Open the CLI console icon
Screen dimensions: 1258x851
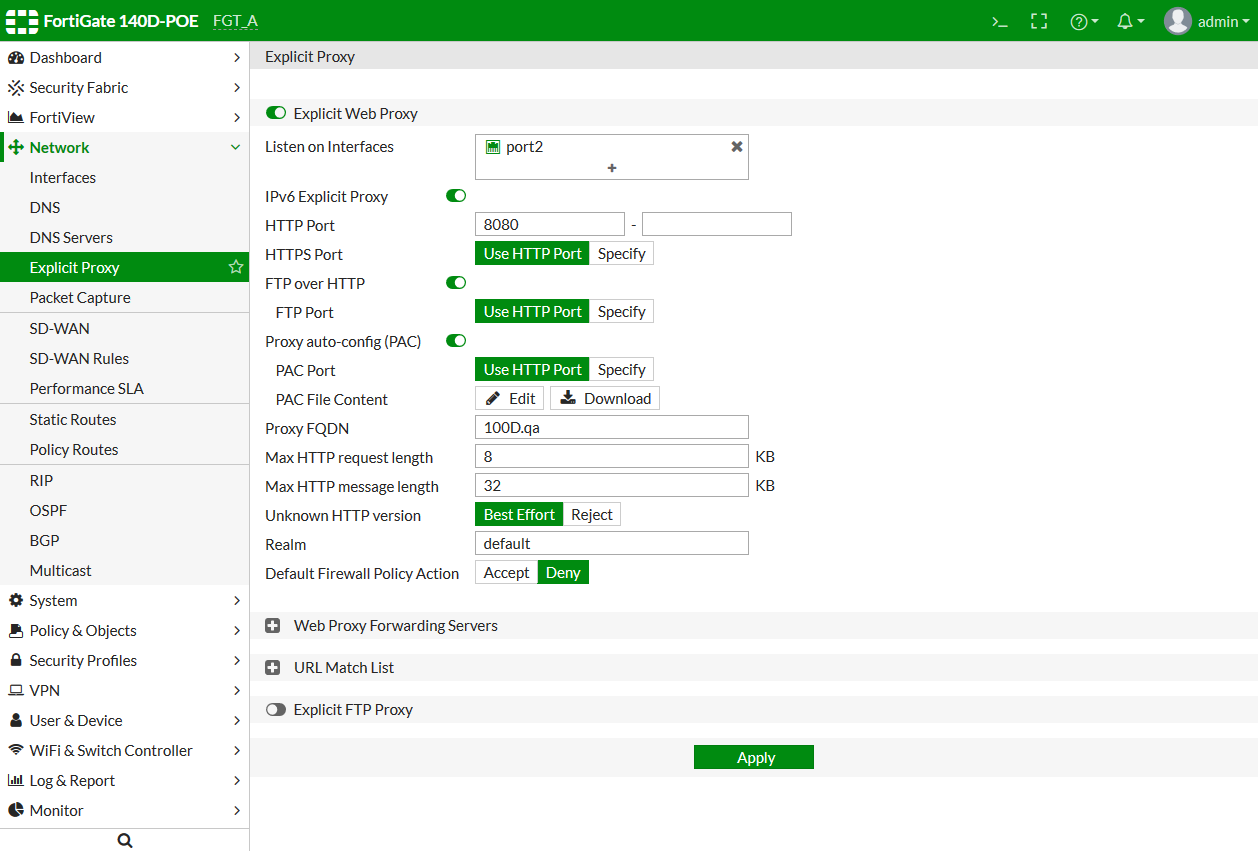coord(999,21)
